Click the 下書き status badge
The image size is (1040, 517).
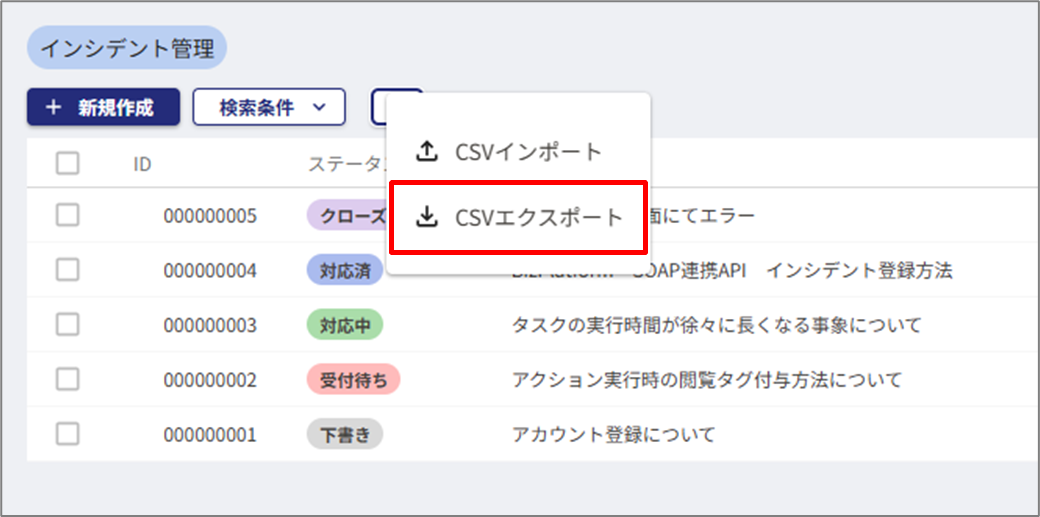click(x=344, y=434)
